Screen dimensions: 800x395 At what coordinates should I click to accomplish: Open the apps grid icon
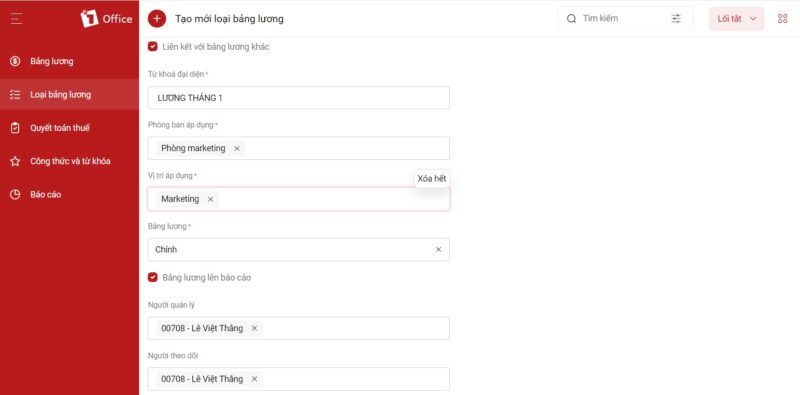783,19
